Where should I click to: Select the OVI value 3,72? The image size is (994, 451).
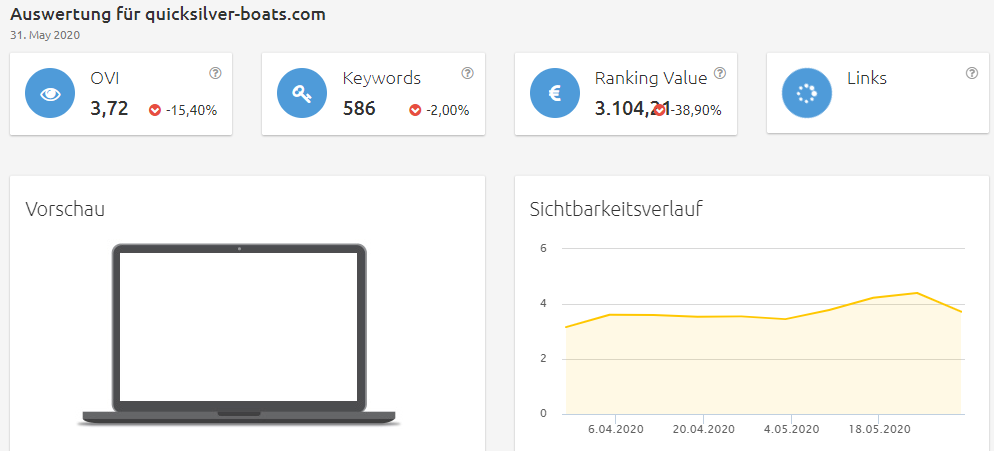(x=109, y=108)
